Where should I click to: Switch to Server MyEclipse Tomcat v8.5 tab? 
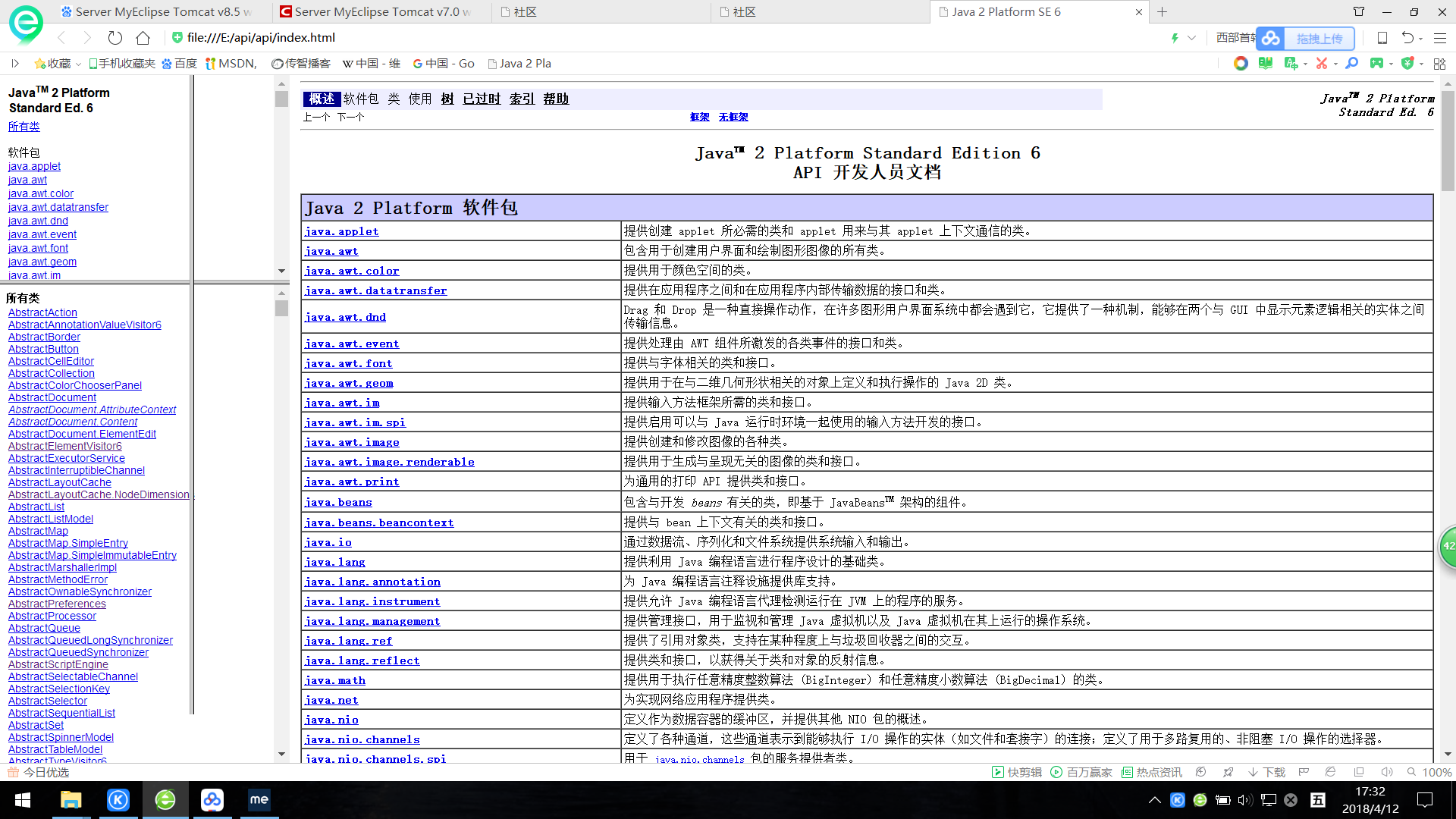pyautogui.click(x=156, y=12)
